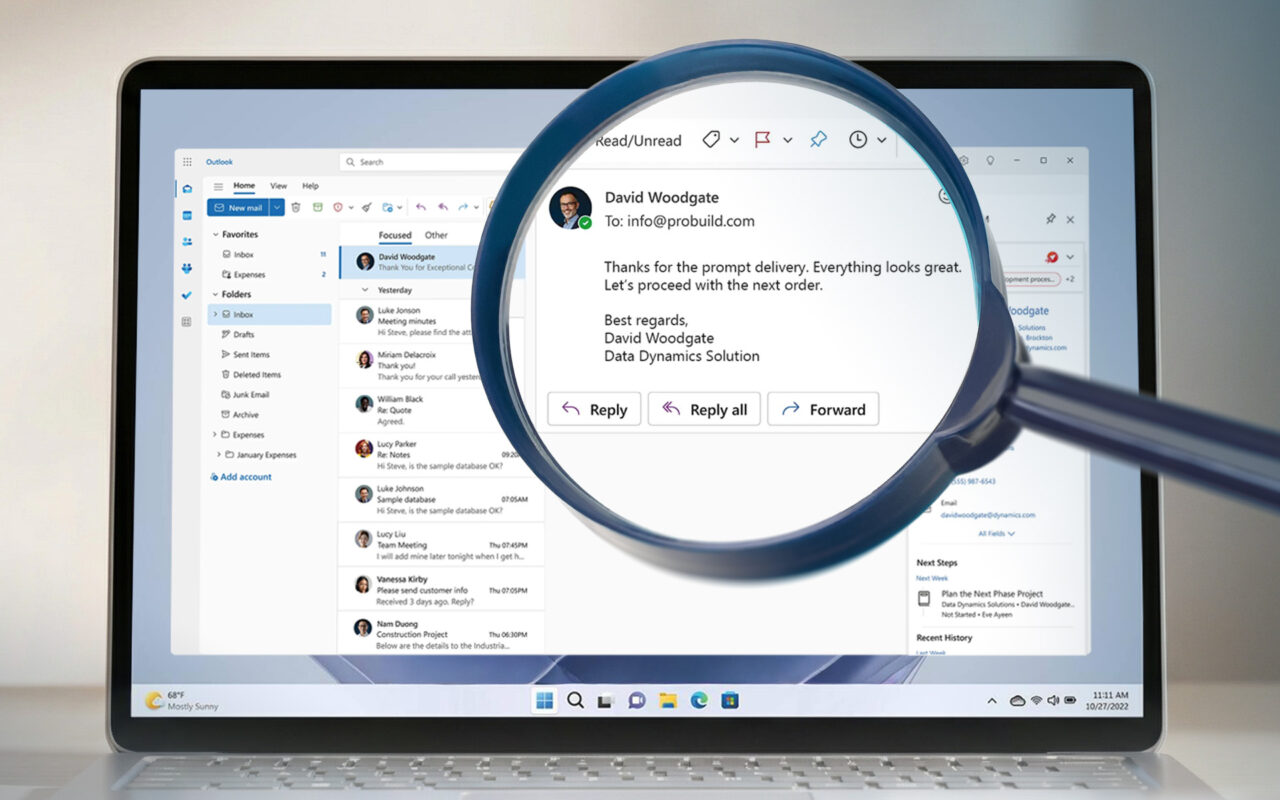Open Microsoft Edge from the taskbar
The width and height of the screenshot is (1280, 800).
point(699,700)
